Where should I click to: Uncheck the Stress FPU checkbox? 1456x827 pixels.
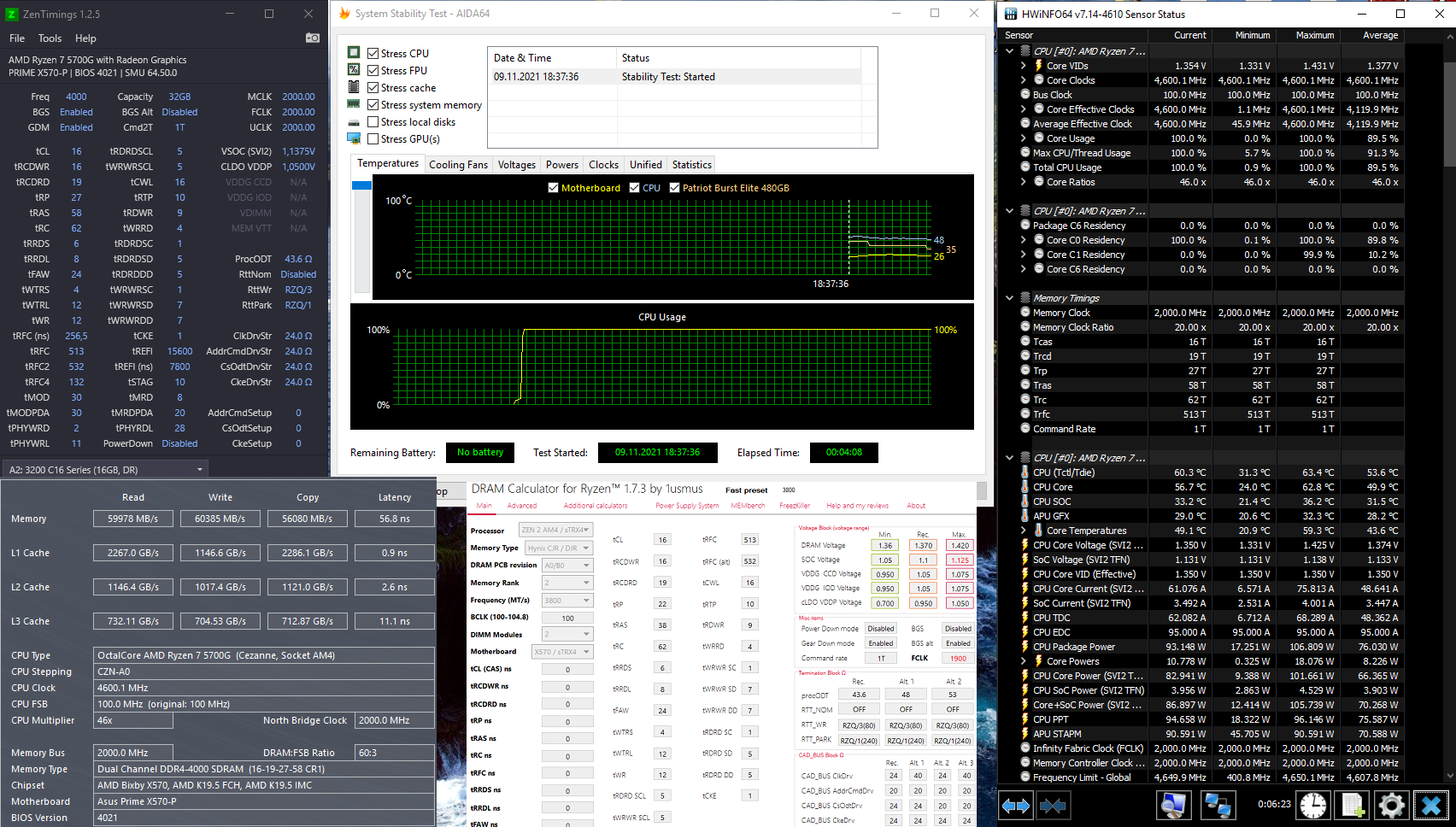[373, 70]
